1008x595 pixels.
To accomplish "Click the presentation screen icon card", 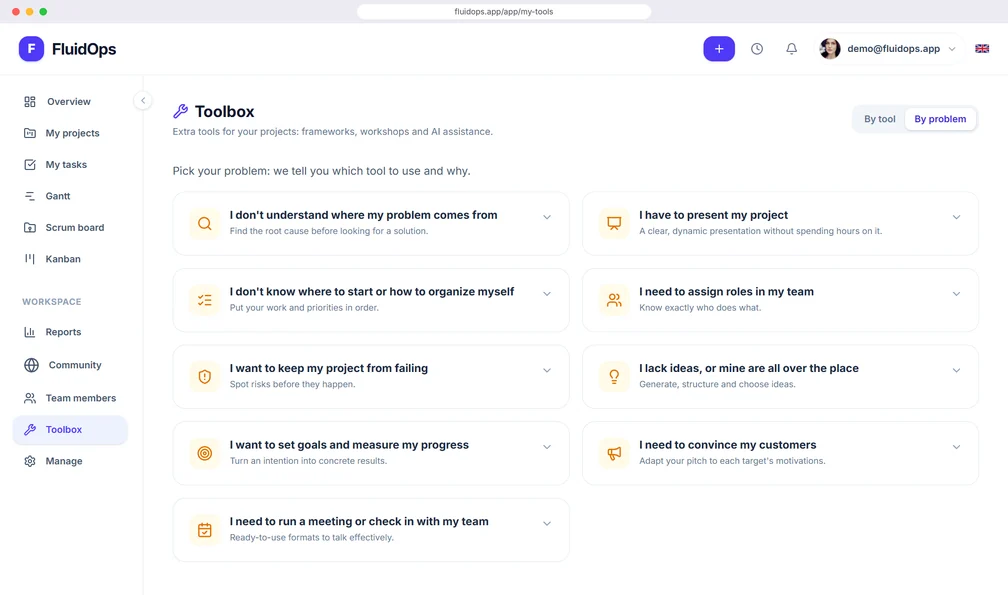I will [614, 224].
